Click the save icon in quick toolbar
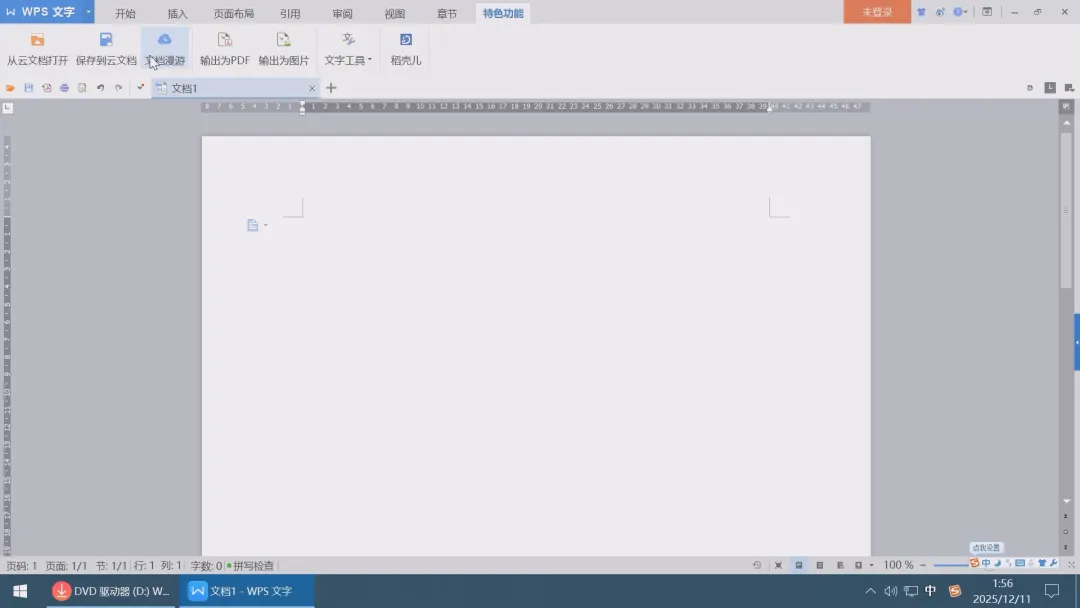Image resolution: width=1080 pixels, height=608 pixels. click(x=28, y=88)
